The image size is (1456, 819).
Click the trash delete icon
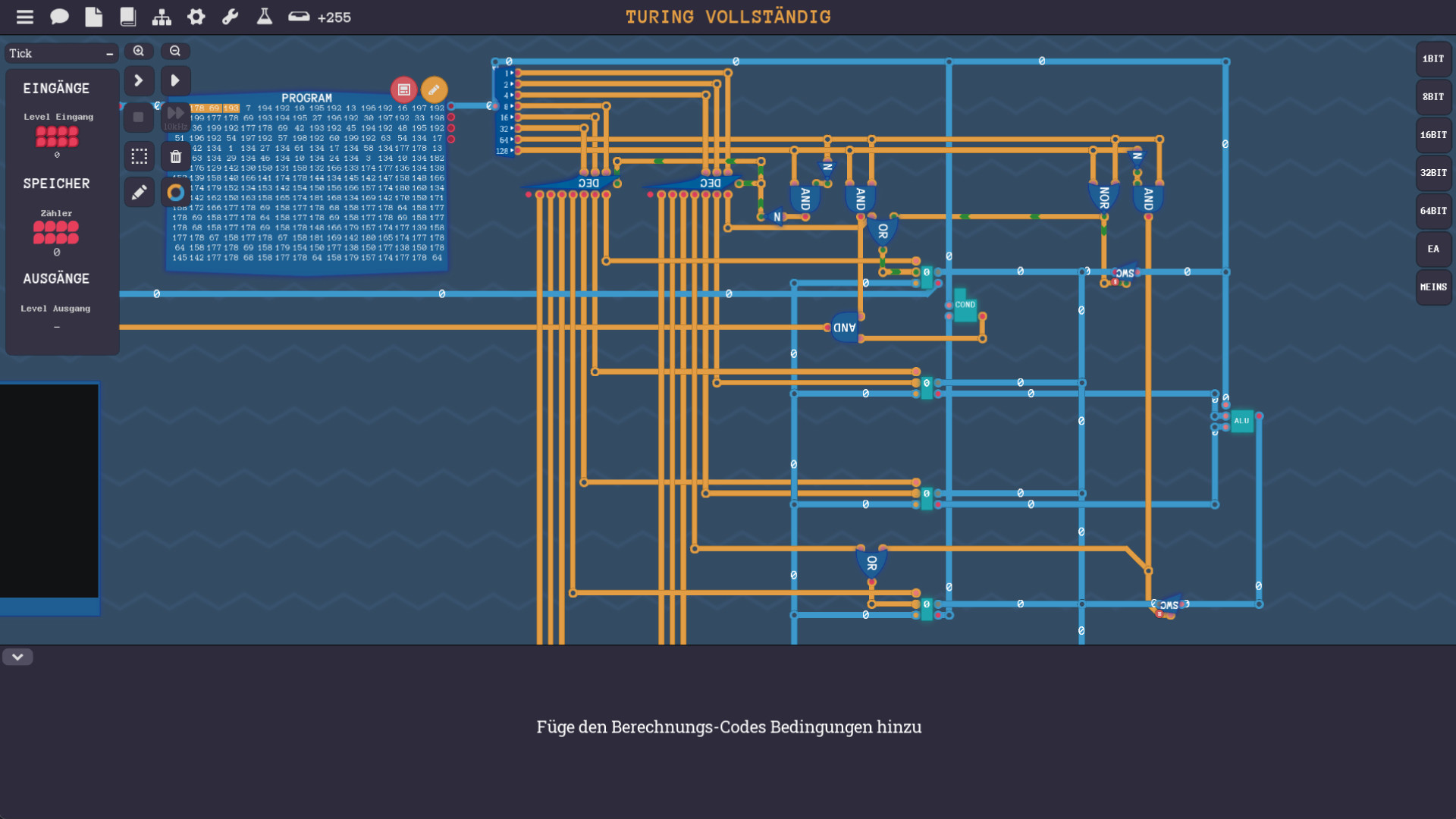175,156
